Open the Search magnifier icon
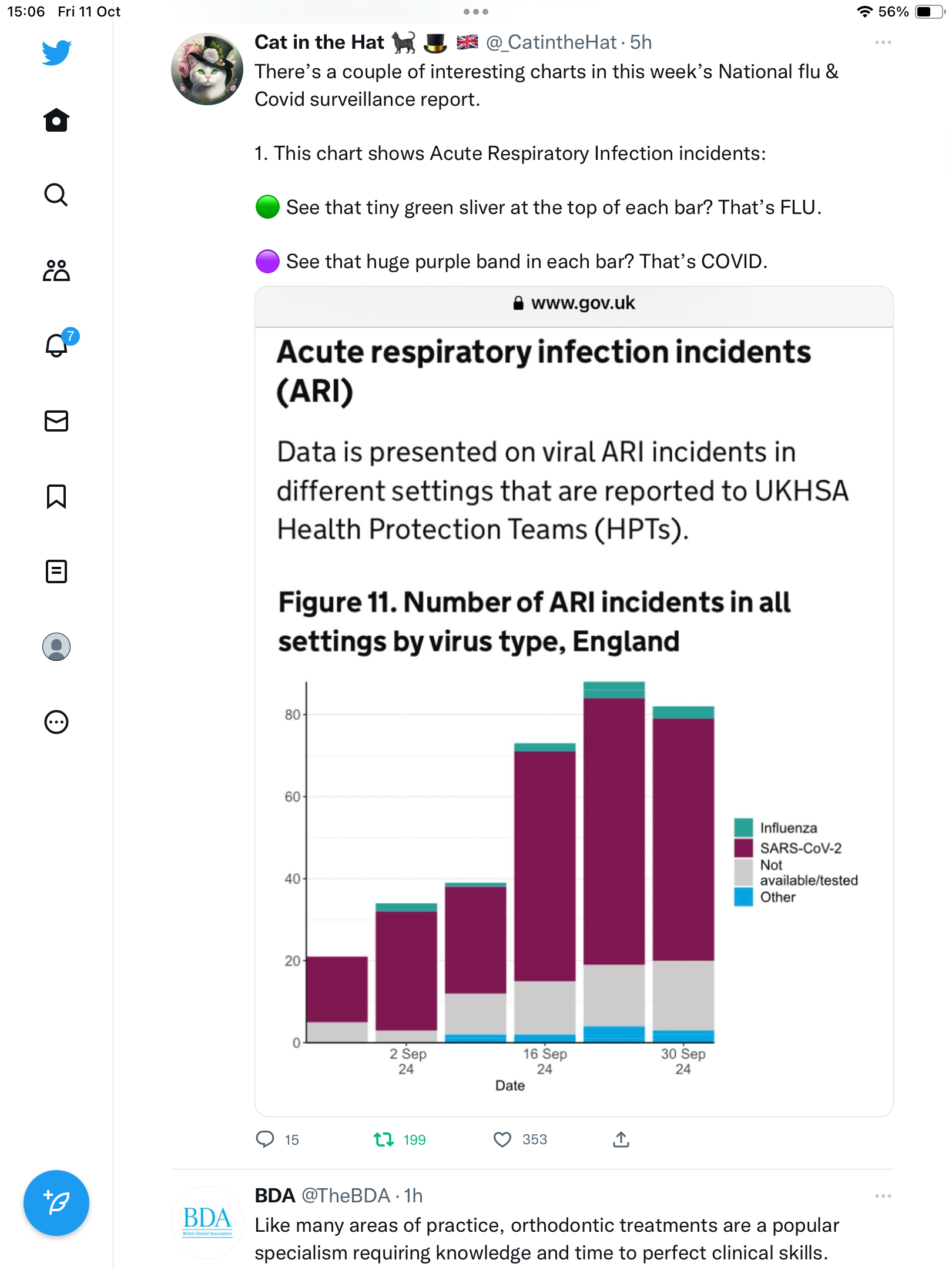The width and height of the screenshot is (952, 1270). 56,195
